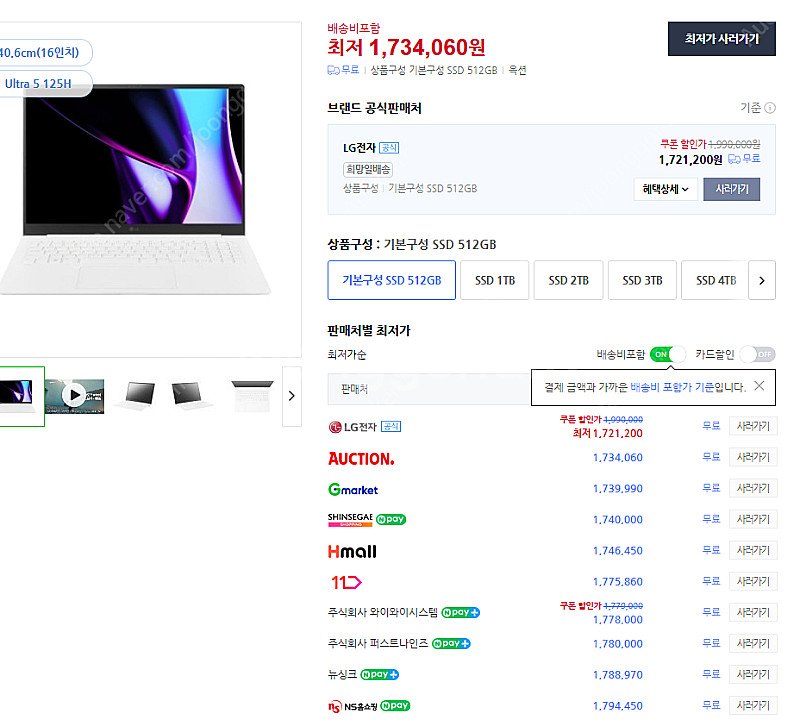Select the SSD 1TB option
The width and height of the screenshot is (800, 726).
click(x=494, y=280)
